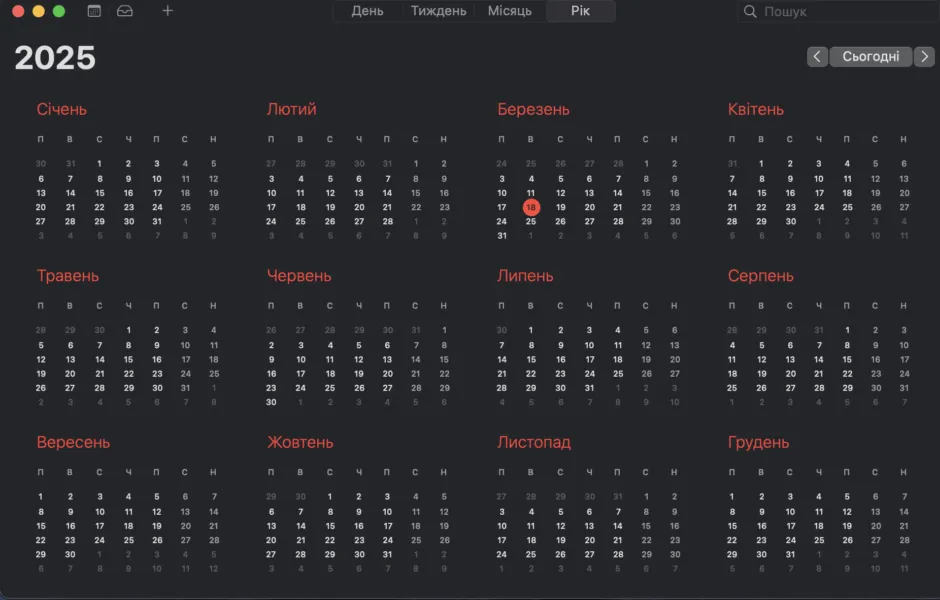Open the Серпень month
The image size is (940, 600).
[760, 276]
